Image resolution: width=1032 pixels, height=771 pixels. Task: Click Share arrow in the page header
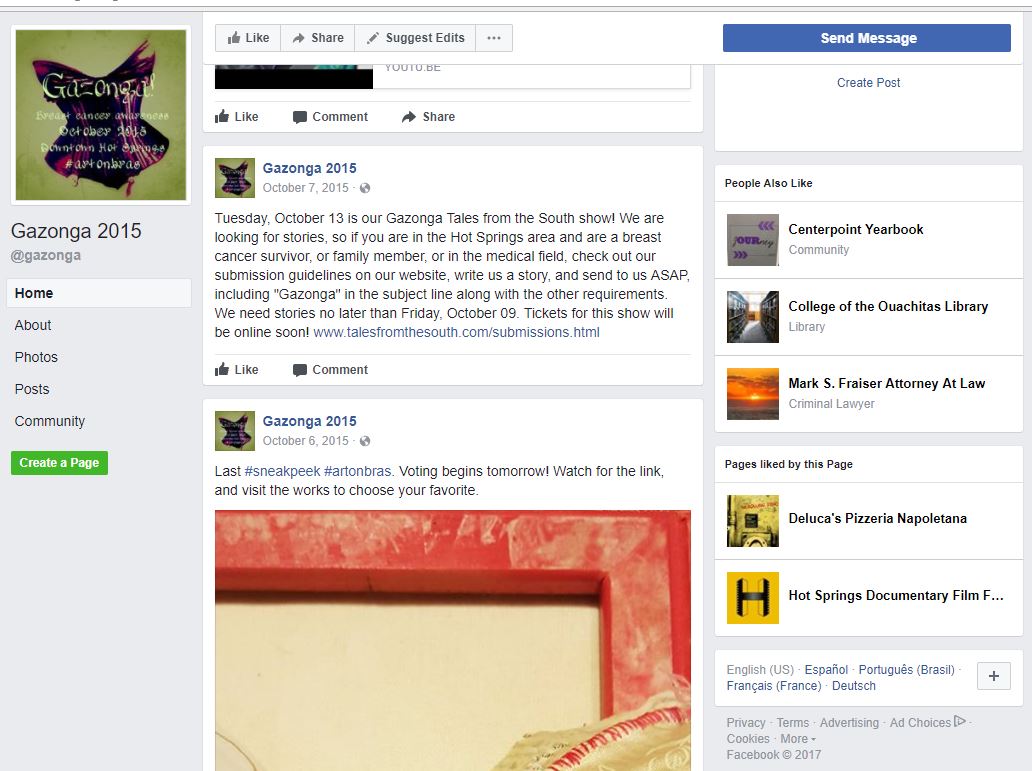(x=318, y=38)
